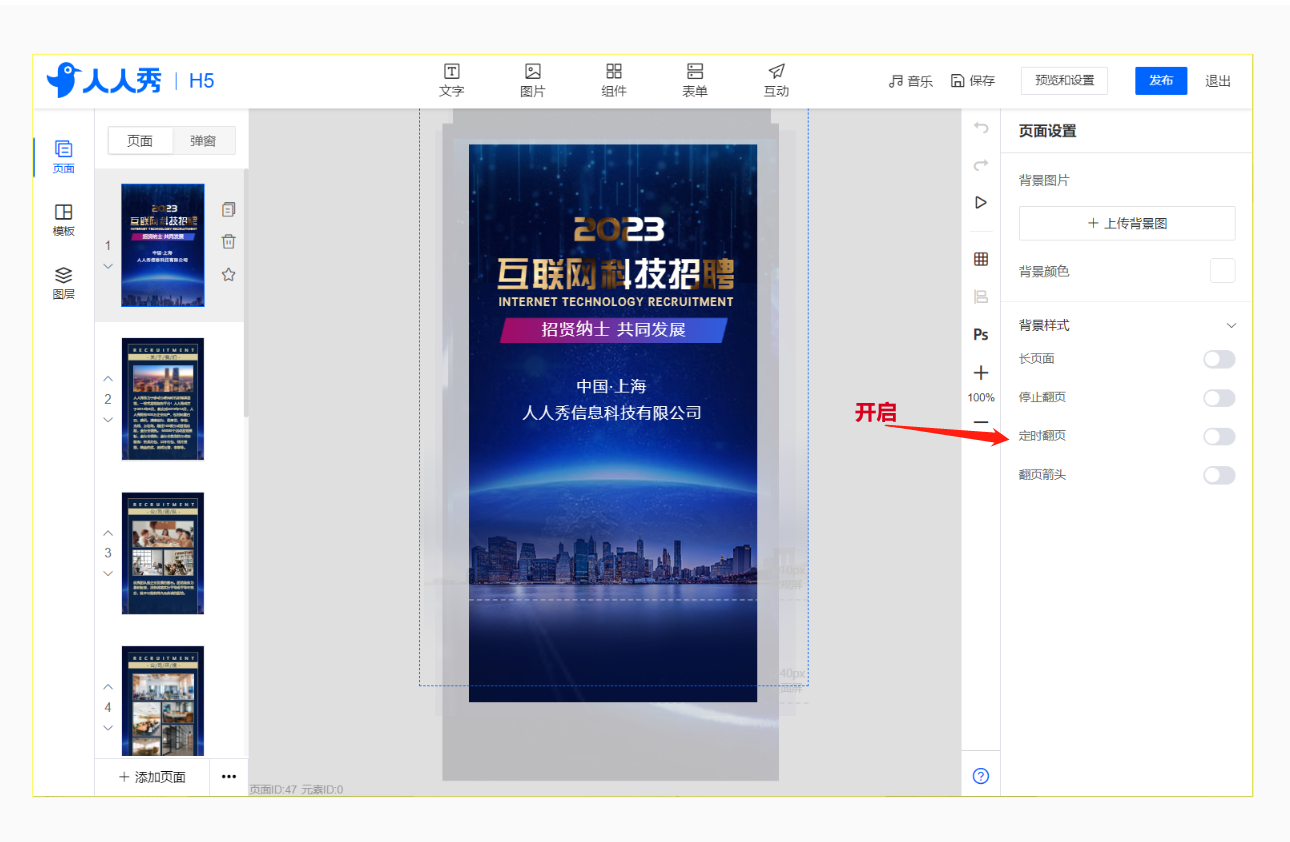
Task: Favorite page 1 with the star icon
Action: (x=228, y=274)
